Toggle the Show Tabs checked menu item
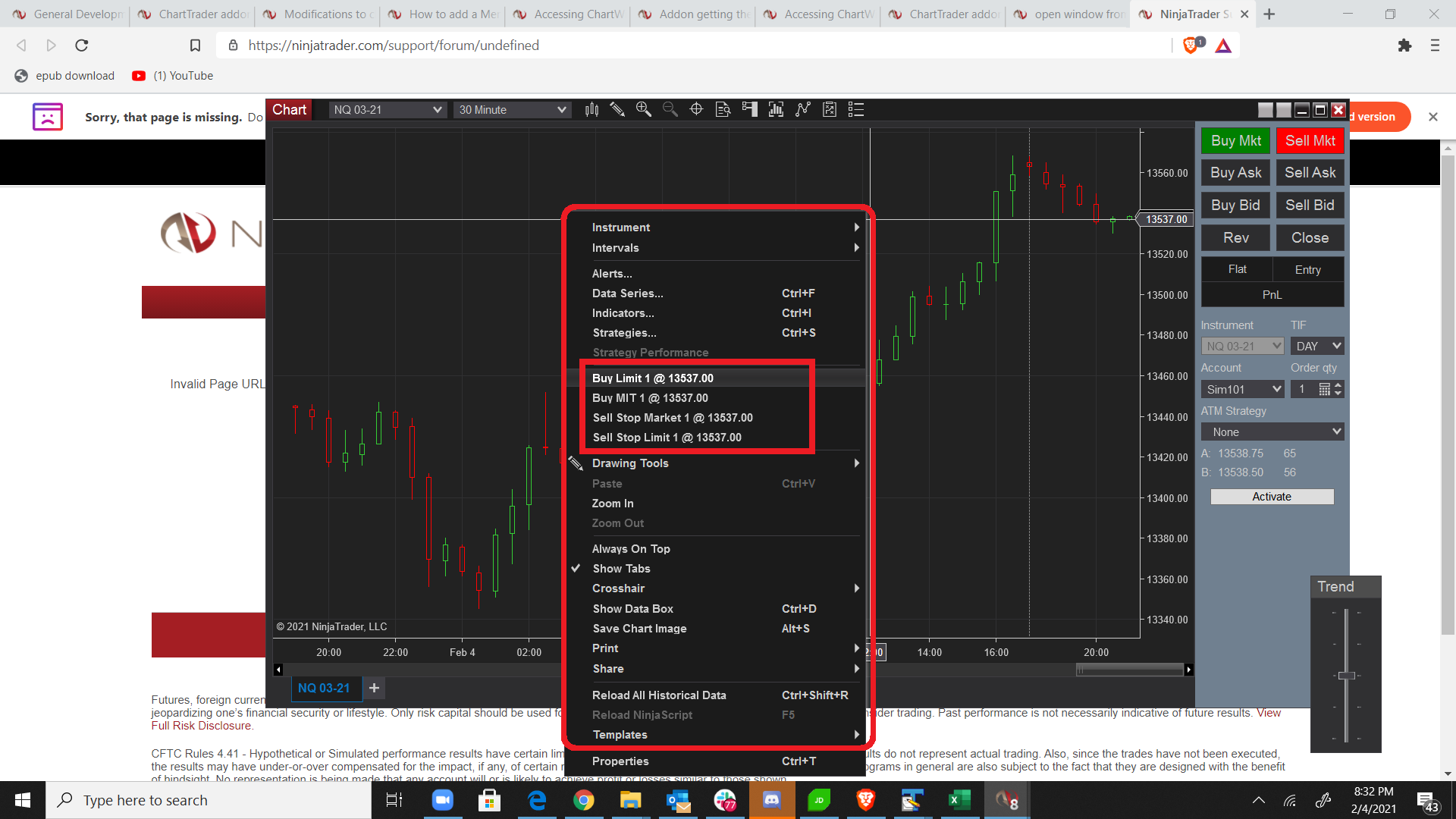1456x819 pixels. 621,569
